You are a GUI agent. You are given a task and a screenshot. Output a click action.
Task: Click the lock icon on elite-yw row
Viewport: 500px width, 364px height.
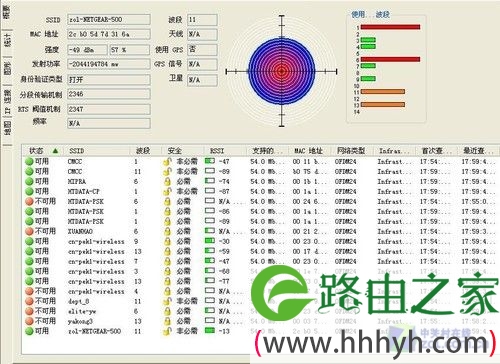[167, 311]
